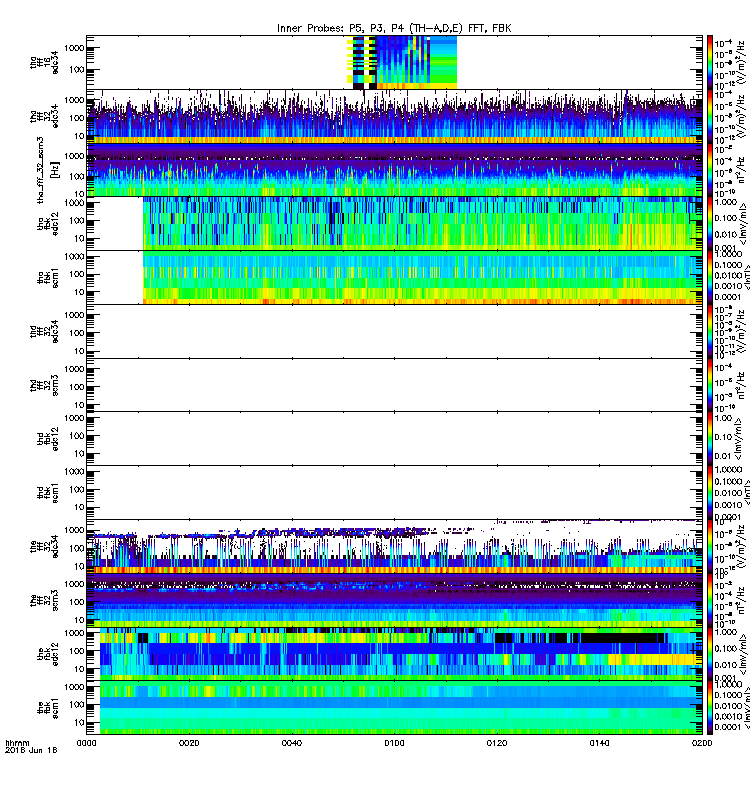Click the color bar of thd fff 32 scm3
This screenshot has width=750, height=800.
click(x=710, y=385)
